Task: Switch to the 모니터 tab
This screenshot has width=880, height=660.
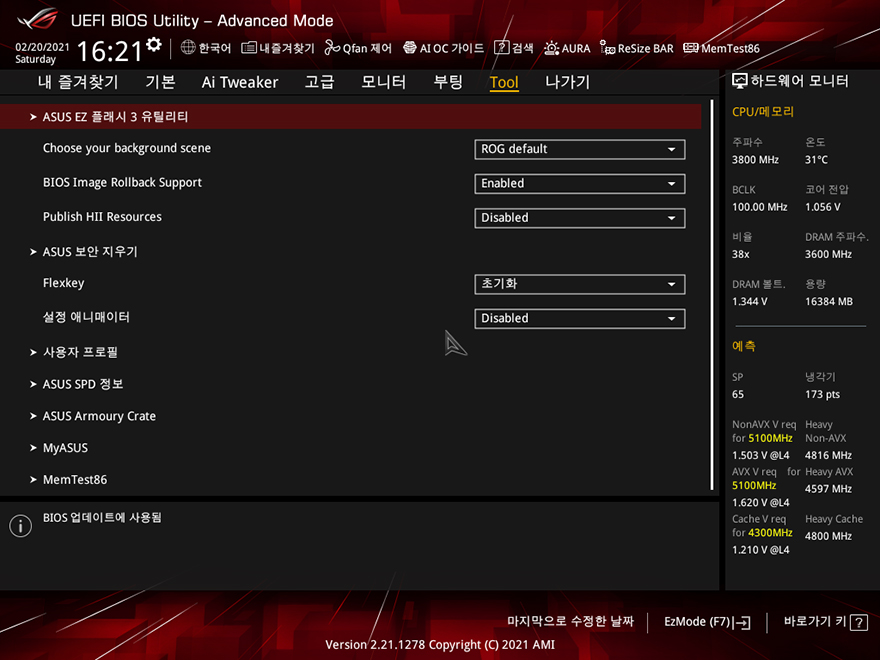Action: [383, 82]
